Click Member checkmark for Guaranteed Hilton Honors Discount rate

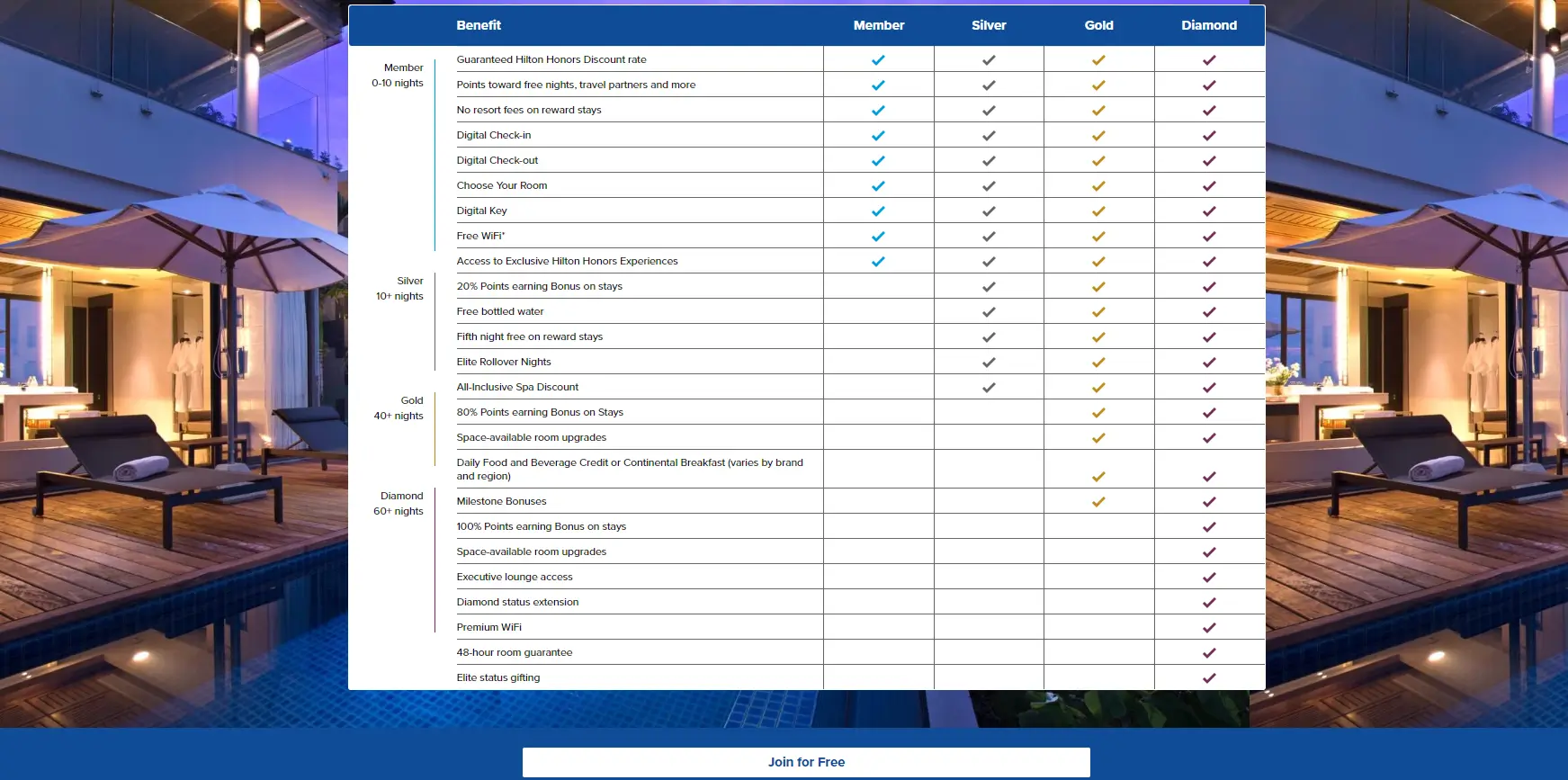click(x=878, y=60)
